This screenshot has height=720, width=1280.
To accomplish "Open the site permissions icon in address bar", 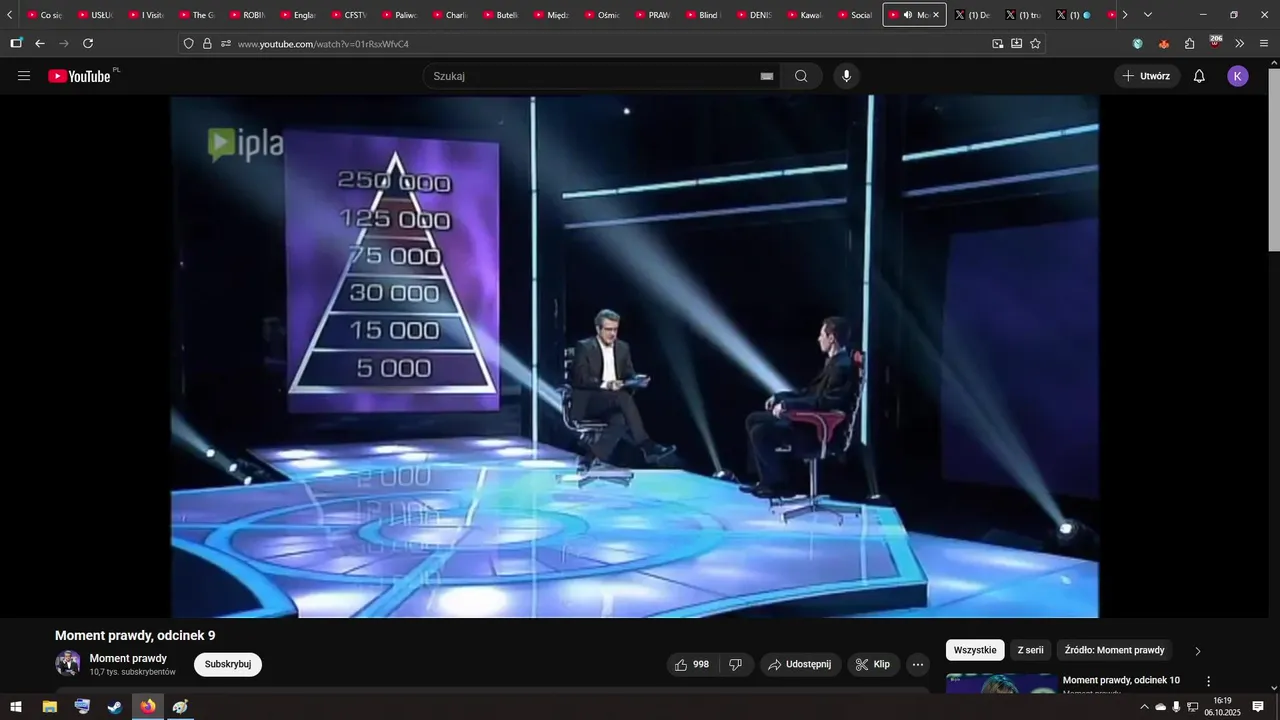I will [226, 44].
